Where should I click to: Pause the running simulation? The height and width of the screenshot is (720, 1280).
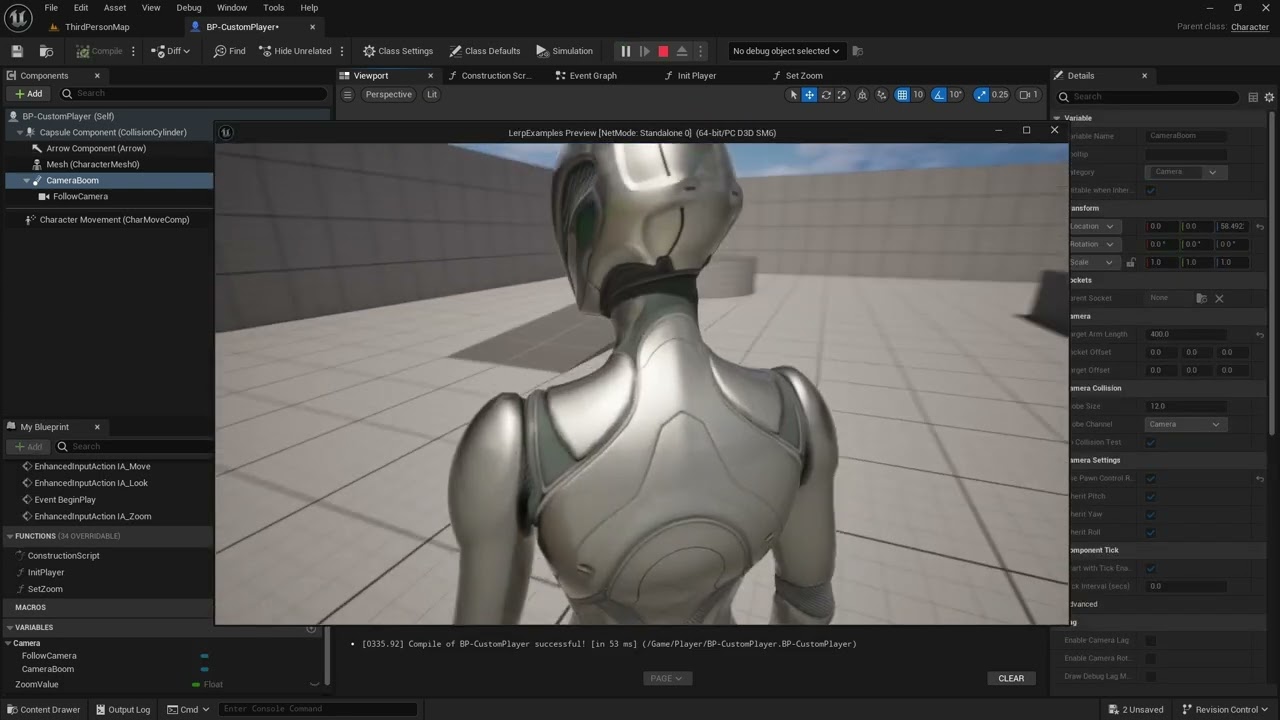(626, 51)
